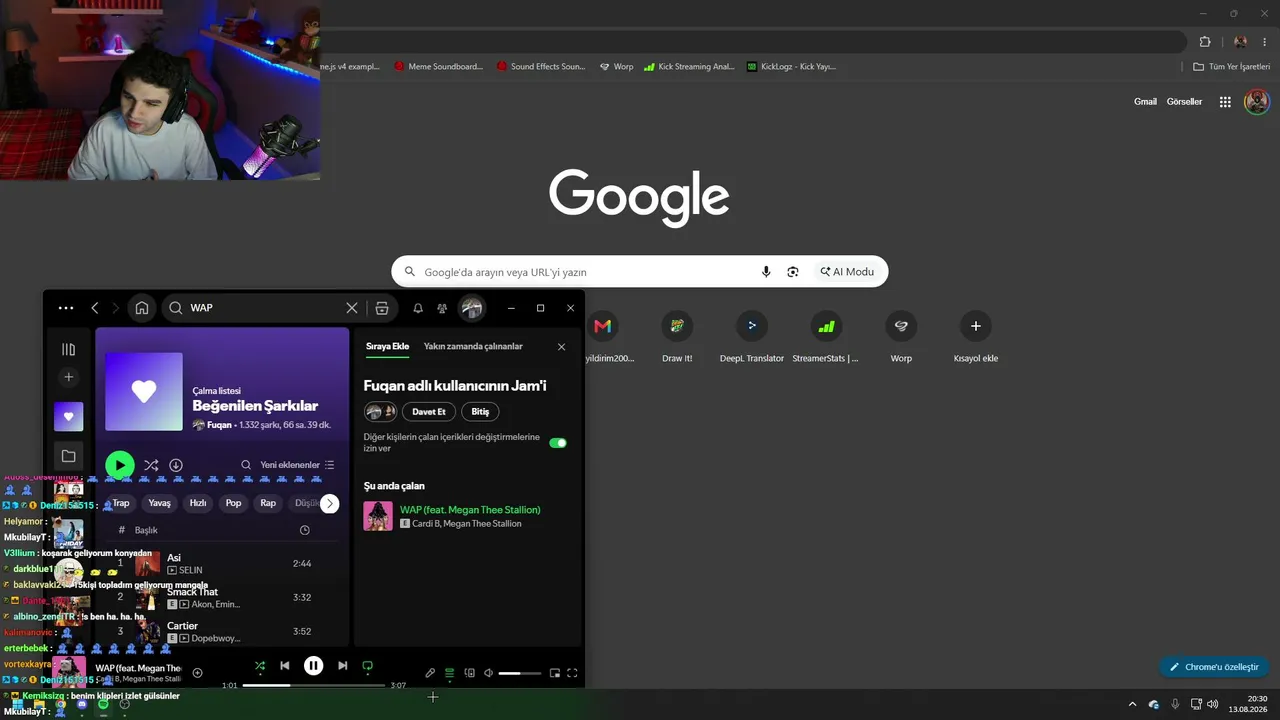Open the folder item in Spotify sidebar
The width and height of the screenshot is (1280, 720).
click(x=68, y=456)
